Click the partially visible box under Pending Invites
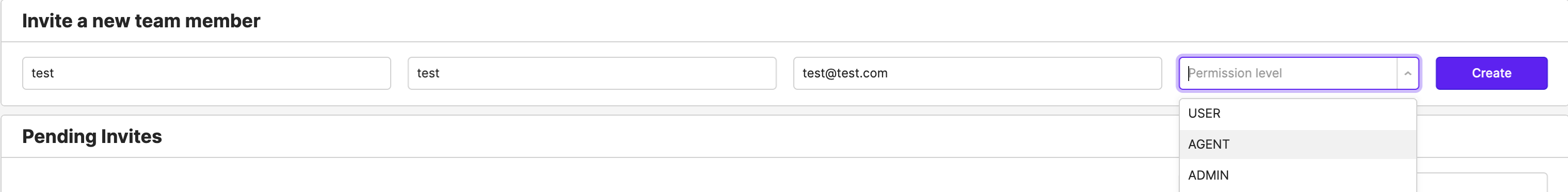This screenshot has width=1568, height=192. point(1482,182)
